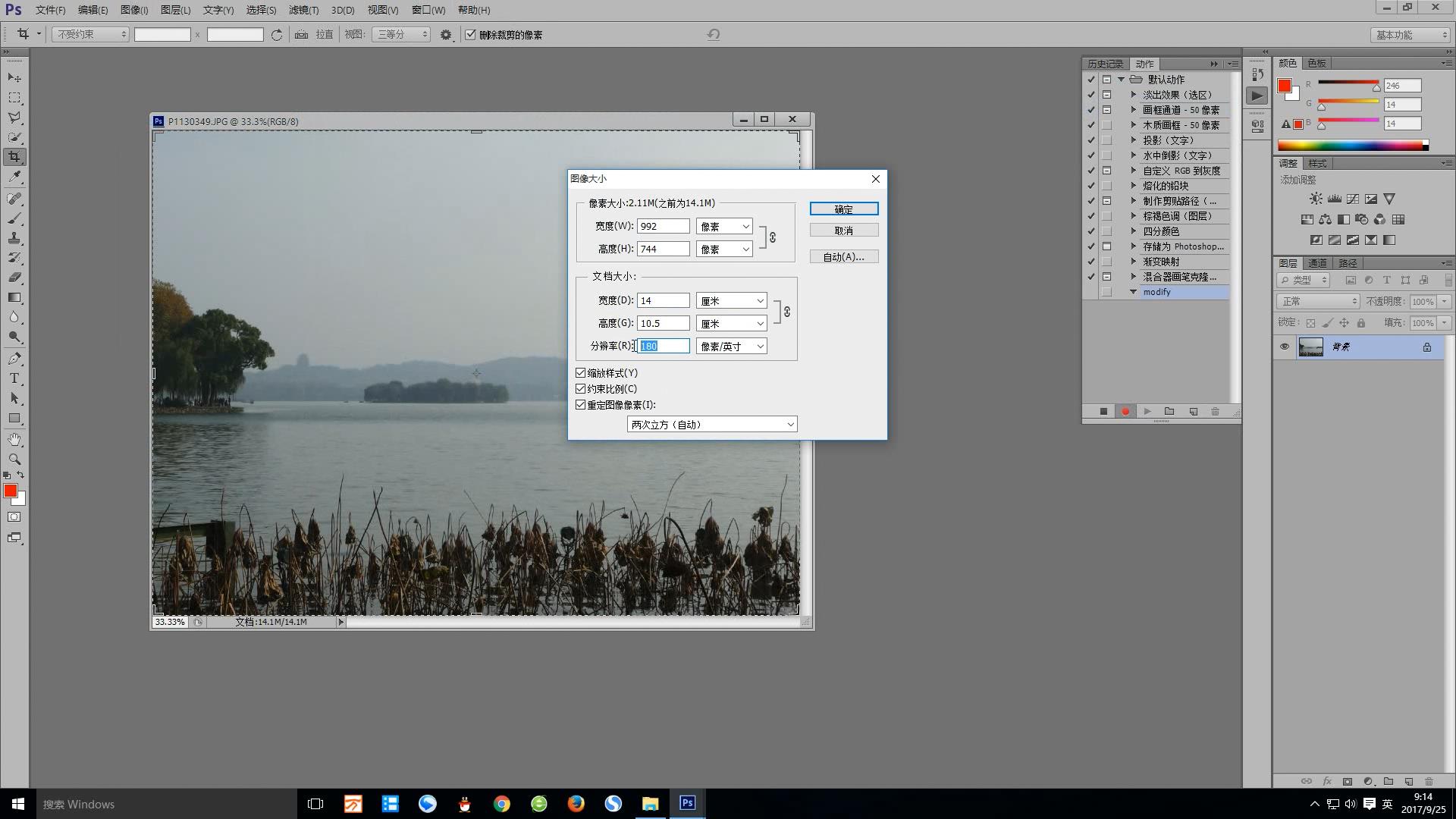Viewport: 1456px width, 819px height.
Task: Click the pixel width 992 field
Action: 664,227
